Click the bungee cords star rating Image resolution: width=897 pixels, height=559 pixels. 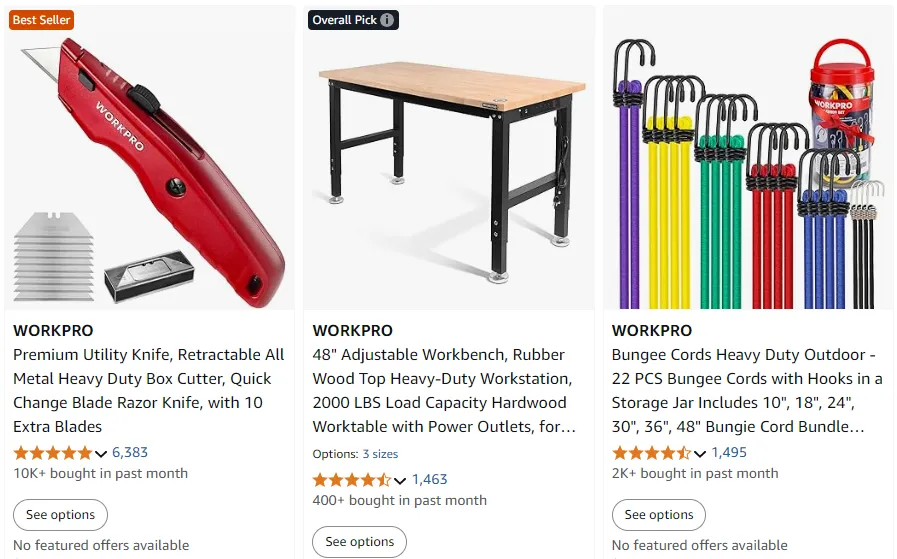[651, 453]
